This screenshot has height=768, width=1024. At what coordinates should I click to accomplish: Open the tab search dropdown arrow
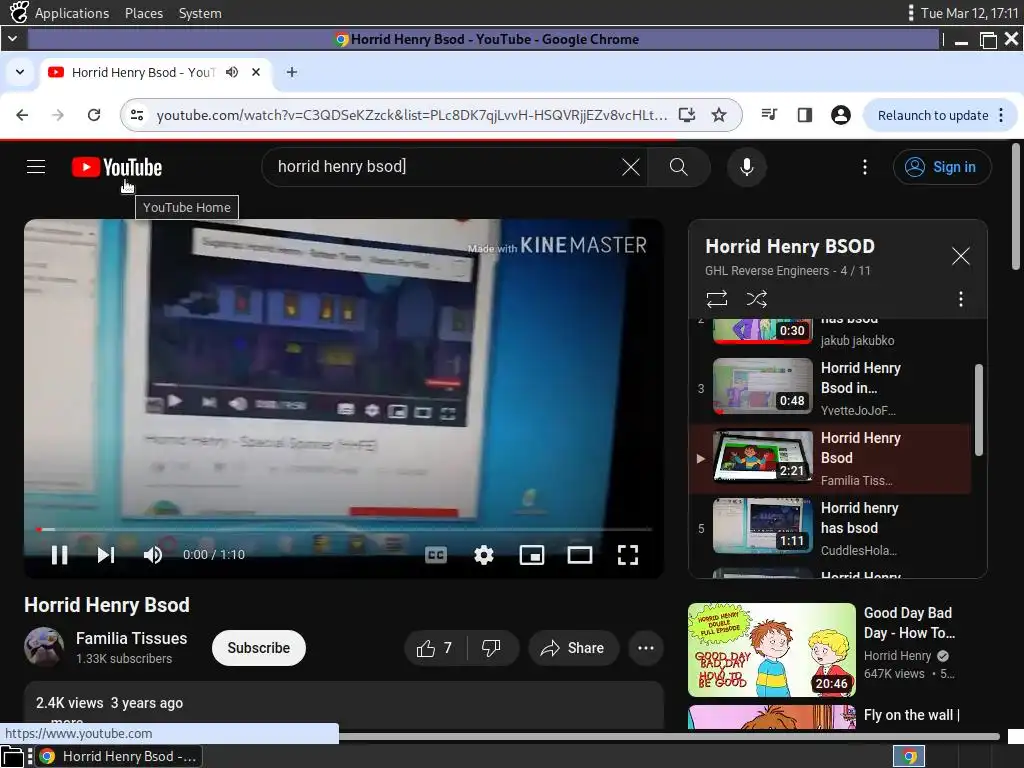(20, 72)
